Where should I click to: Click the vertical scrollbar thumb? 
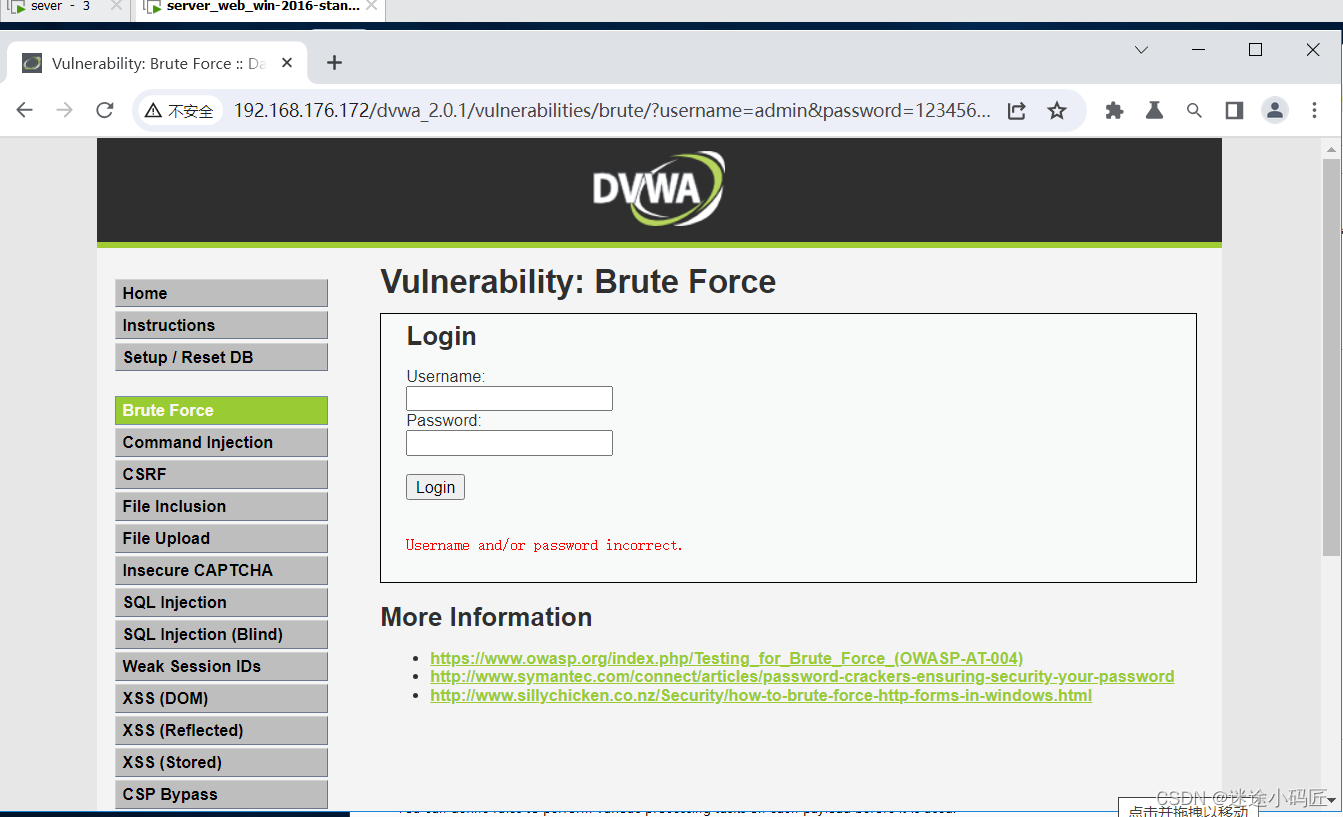coord(1331,357)
